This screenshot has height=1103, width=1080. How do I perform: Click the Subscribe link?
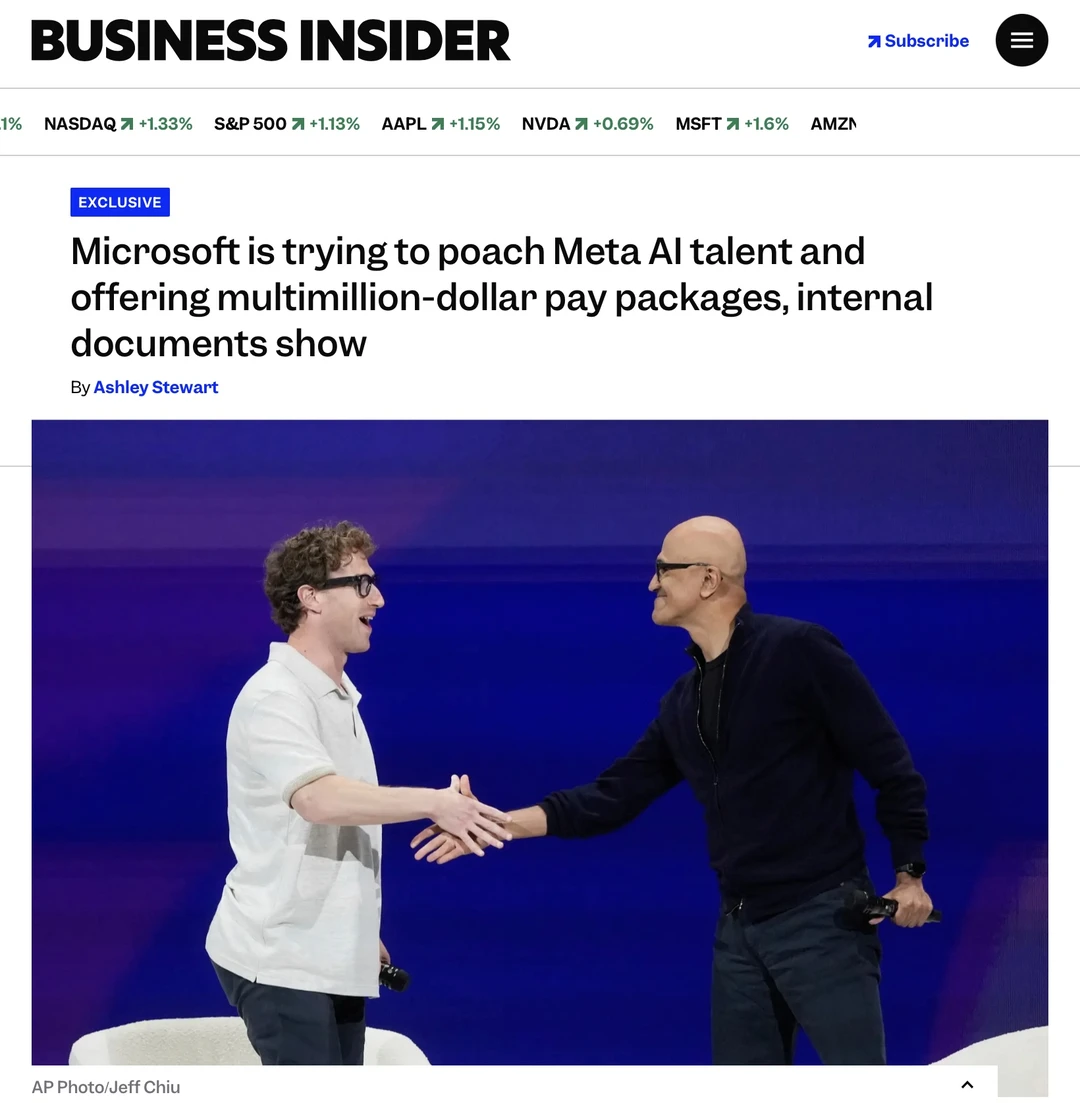tap(918, 41)
